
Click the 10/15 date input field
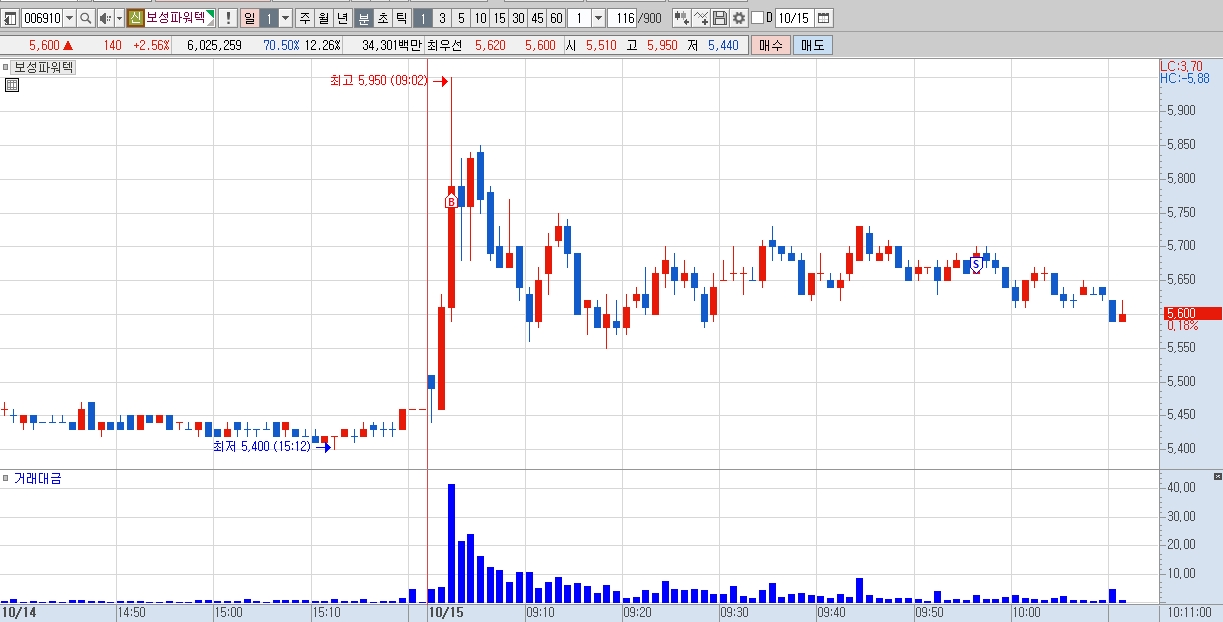coord(794,18)
